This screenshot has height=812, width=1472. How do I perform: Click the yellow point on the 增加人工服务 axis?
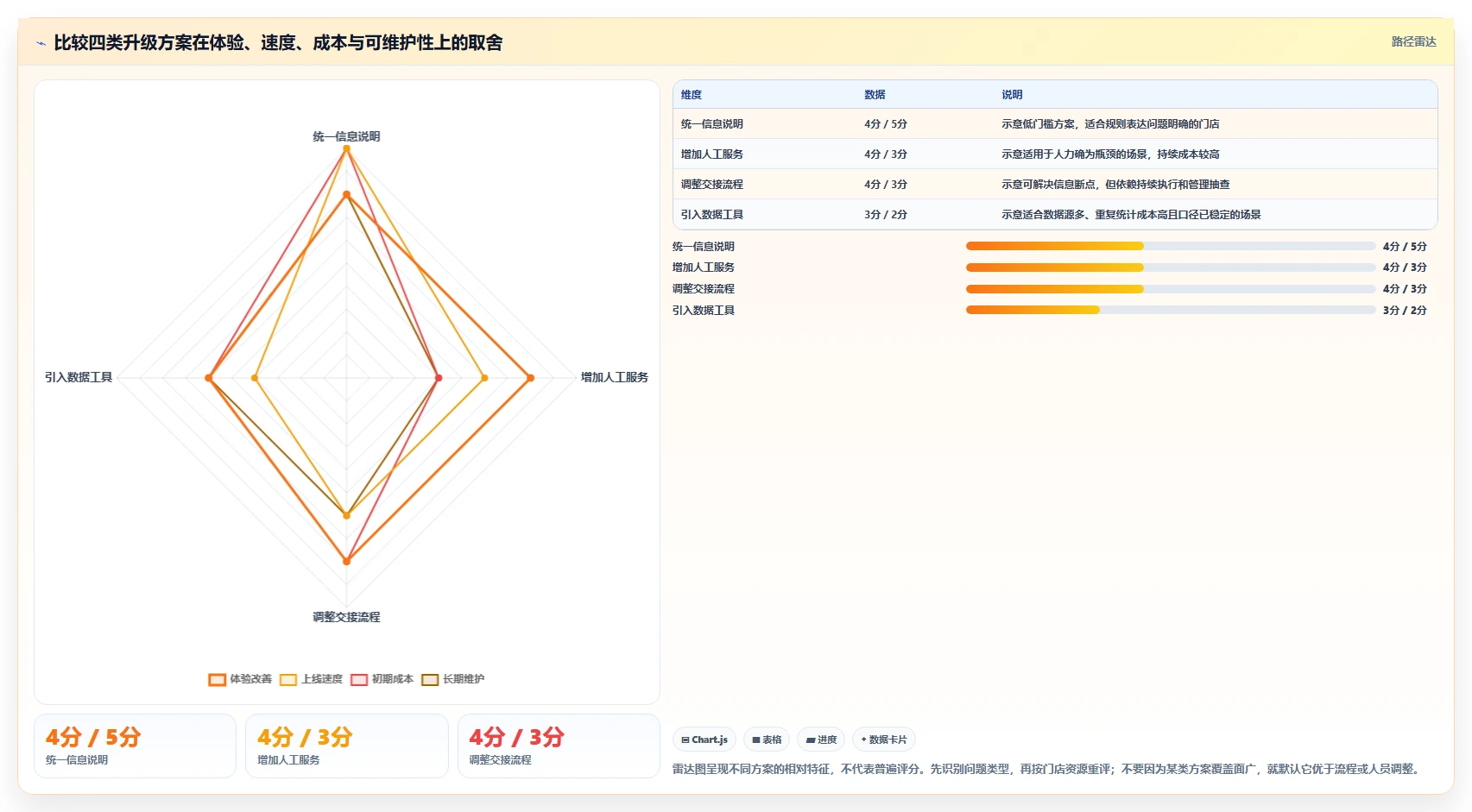coord(484,378)
